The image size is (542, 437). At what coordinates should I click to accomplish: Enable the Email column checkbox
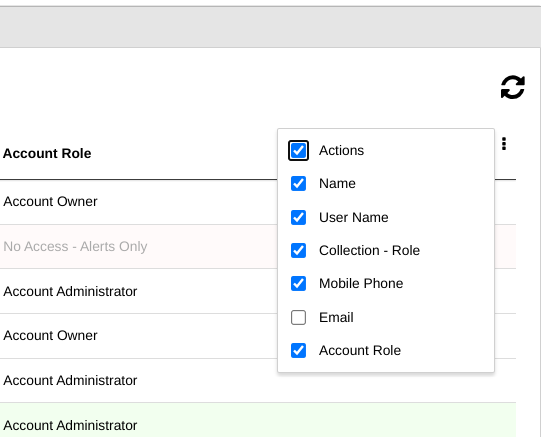pyautogui.click(x=298, y=317)
